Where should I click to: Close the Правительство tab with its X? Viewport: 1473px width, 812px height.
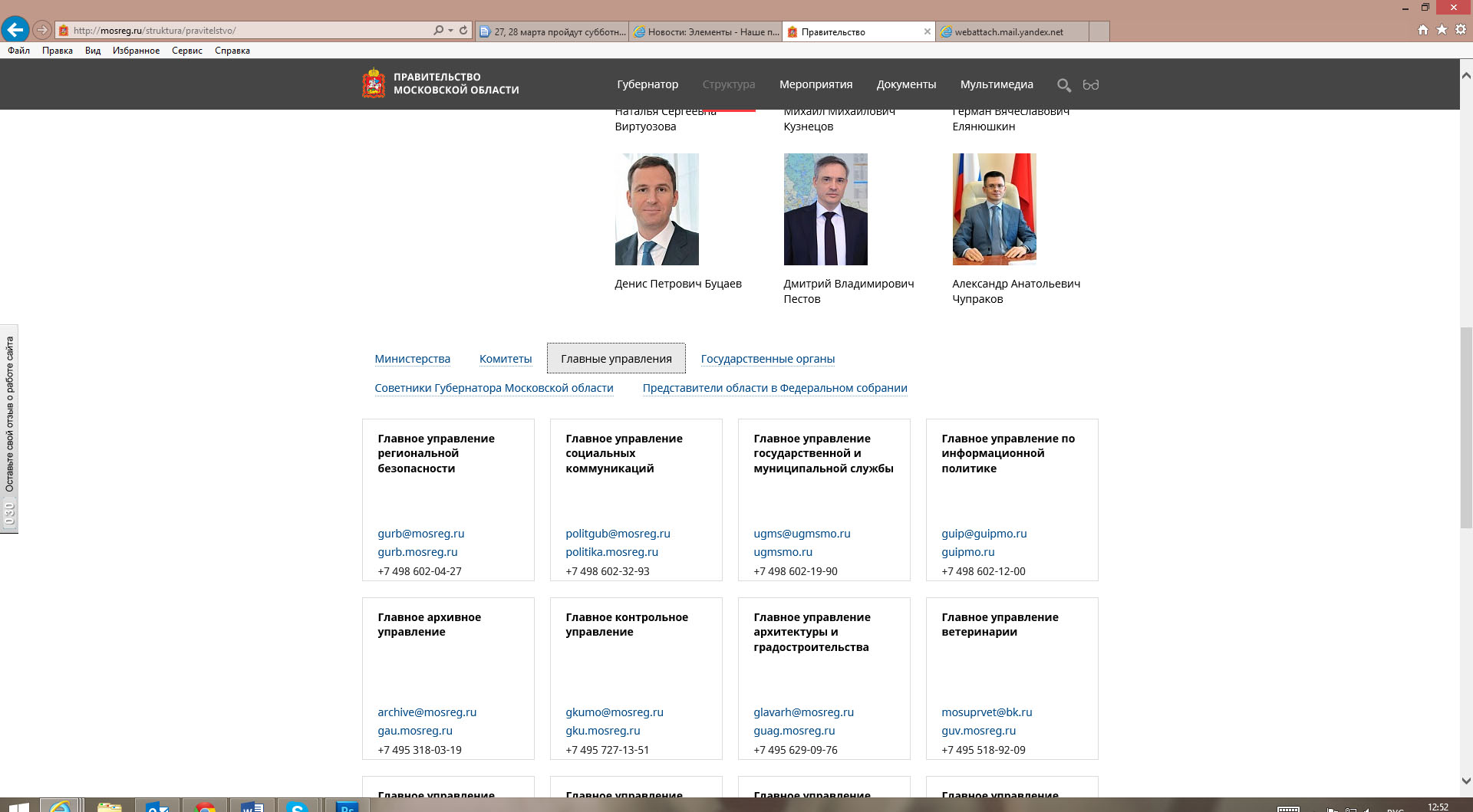pyautogui.click(x=927, y=31)
